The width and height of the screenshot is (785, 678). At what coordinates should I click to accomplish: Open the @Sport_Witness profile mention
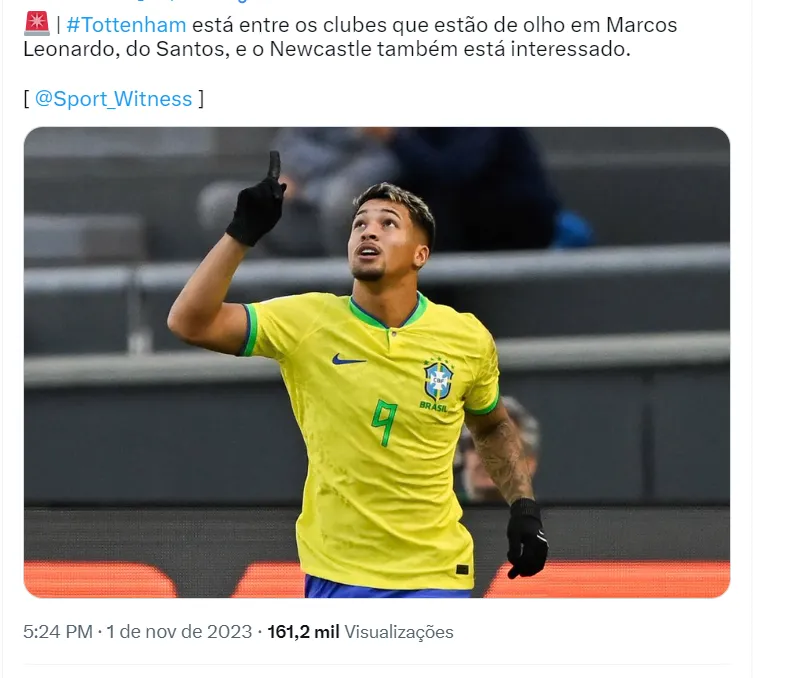tap(113, 99)
